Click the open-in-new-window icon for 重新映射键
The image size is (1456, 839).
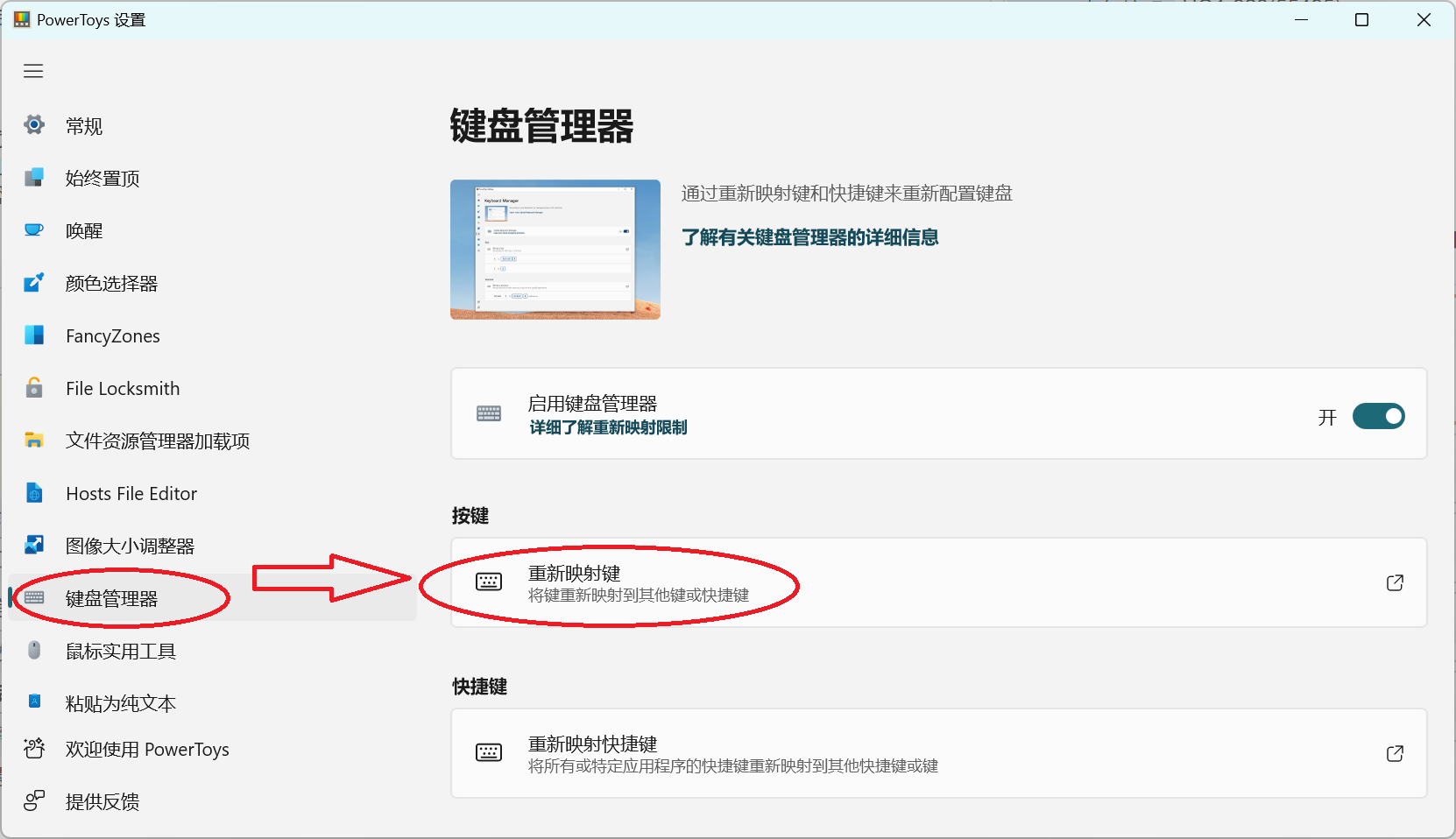click(1395, 583)
